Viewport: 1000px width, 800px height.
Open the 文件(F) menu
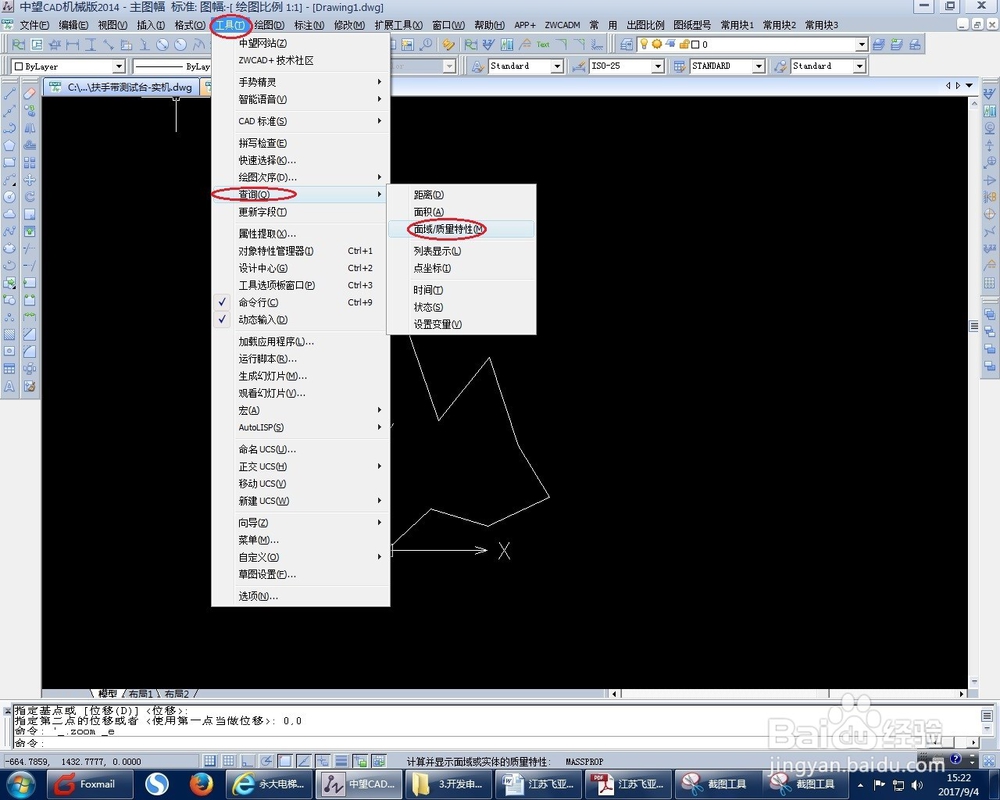[34, 25]
